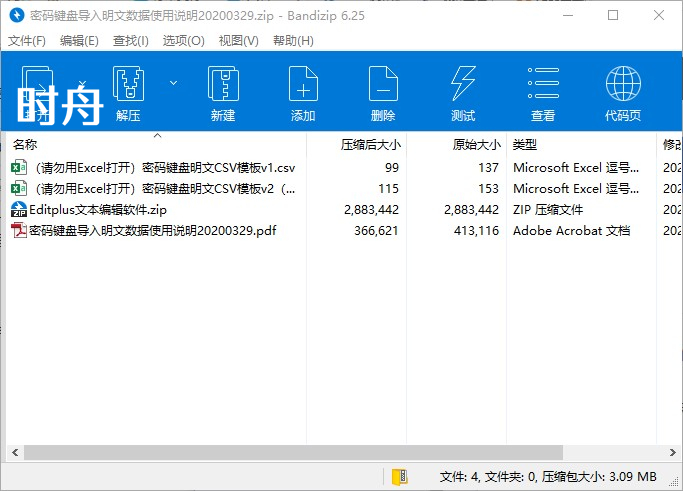
Task: Click the yellow archive icon in status bar
Action: (x=399, y=477)
